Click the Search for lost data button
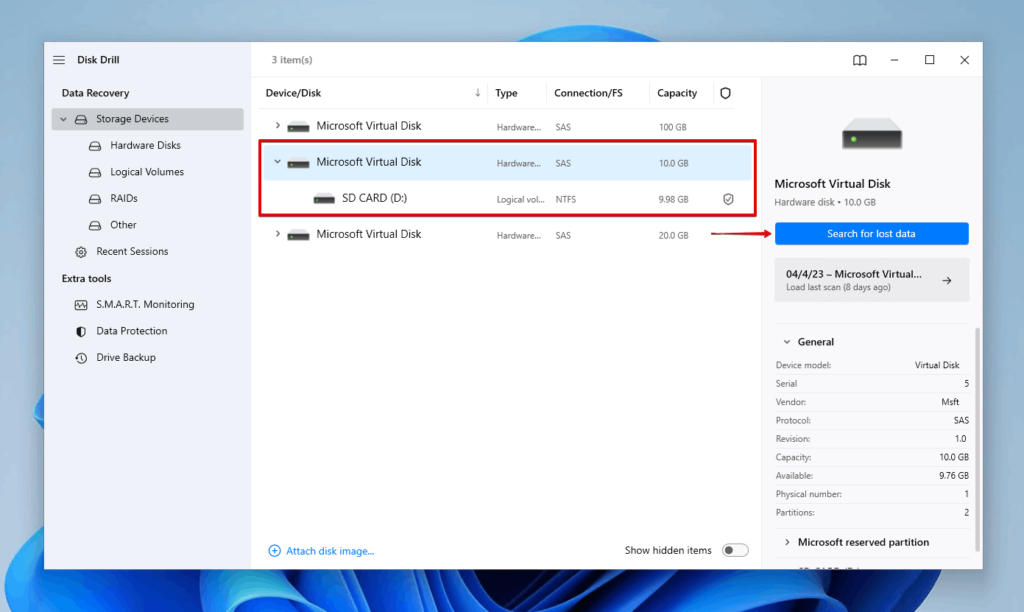1024x612 pixels. [871, 233]
